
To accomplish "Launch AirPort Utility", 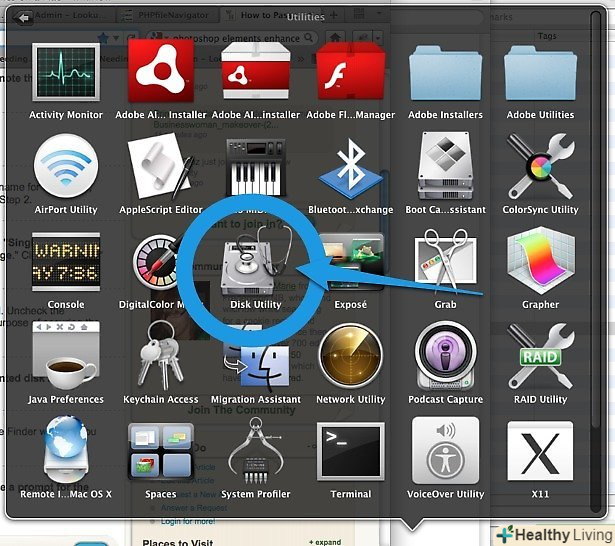I will pyautogui.click(x=66, y=166).
